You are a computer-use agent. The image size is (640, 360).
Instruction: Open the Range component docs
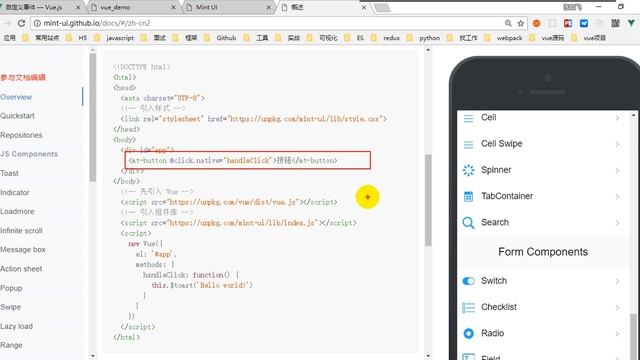pyautogui.click(x=11, y=345)
